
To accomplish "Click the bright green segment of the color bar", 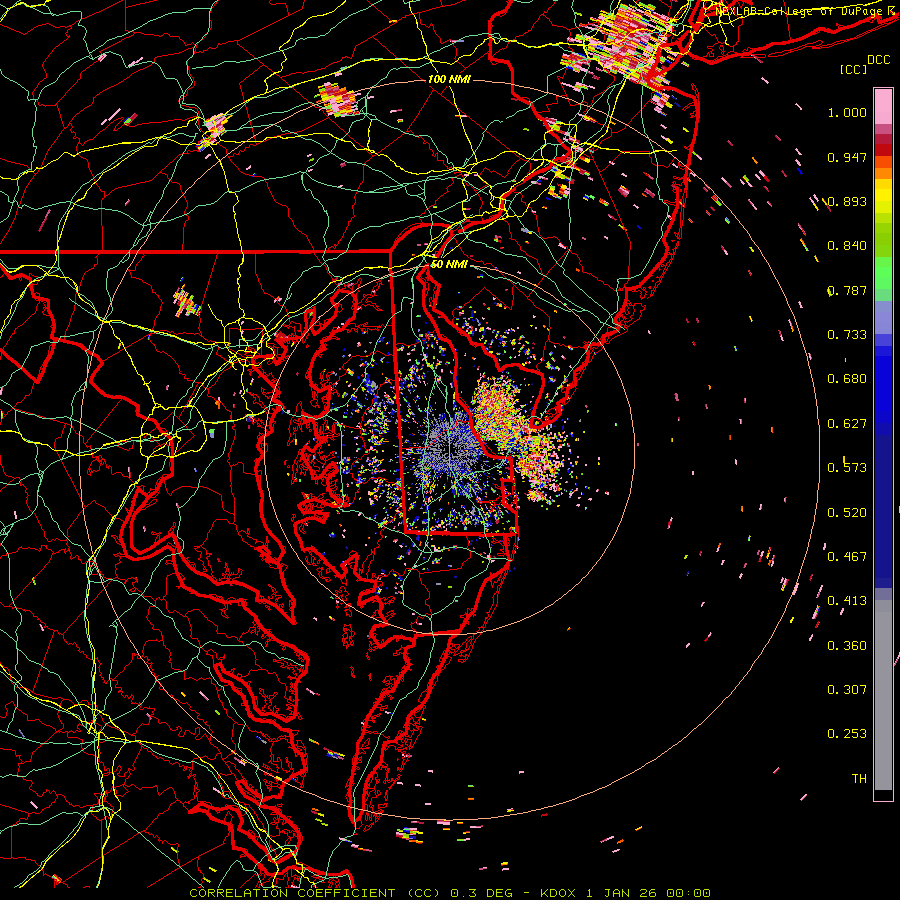I will [x=883, y=273].
